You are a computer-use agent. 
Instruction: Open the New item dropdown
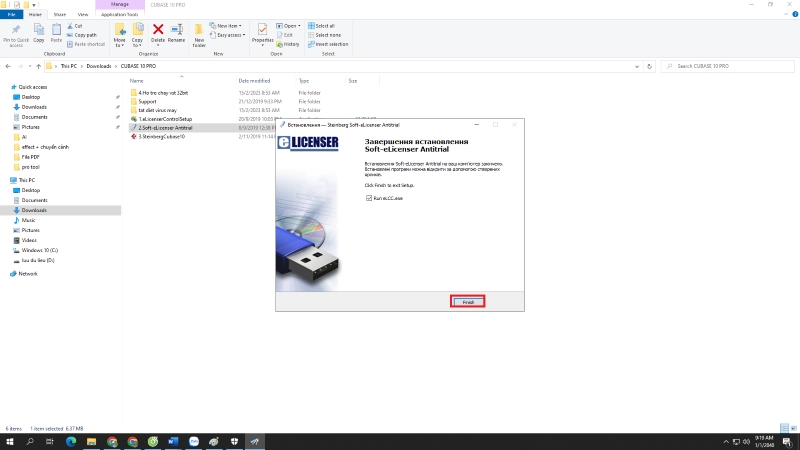(226, 26)
